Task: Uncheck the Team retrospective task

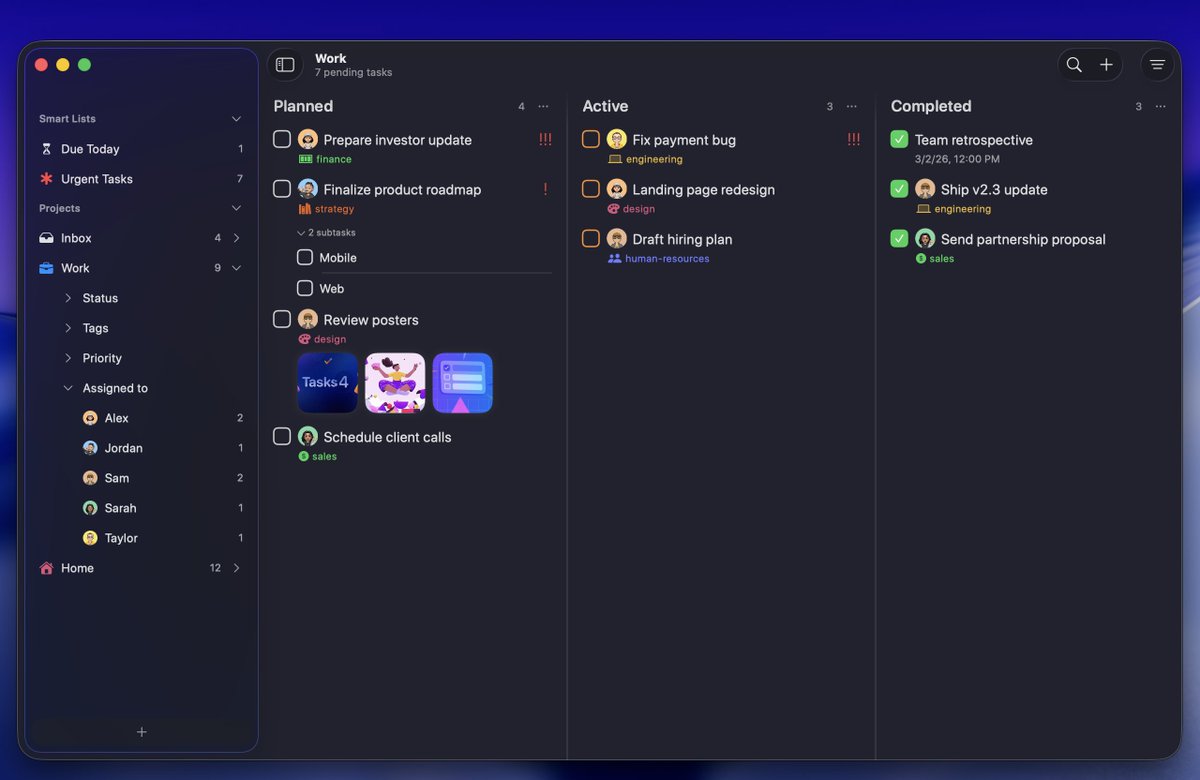Action: pos(899,139)
